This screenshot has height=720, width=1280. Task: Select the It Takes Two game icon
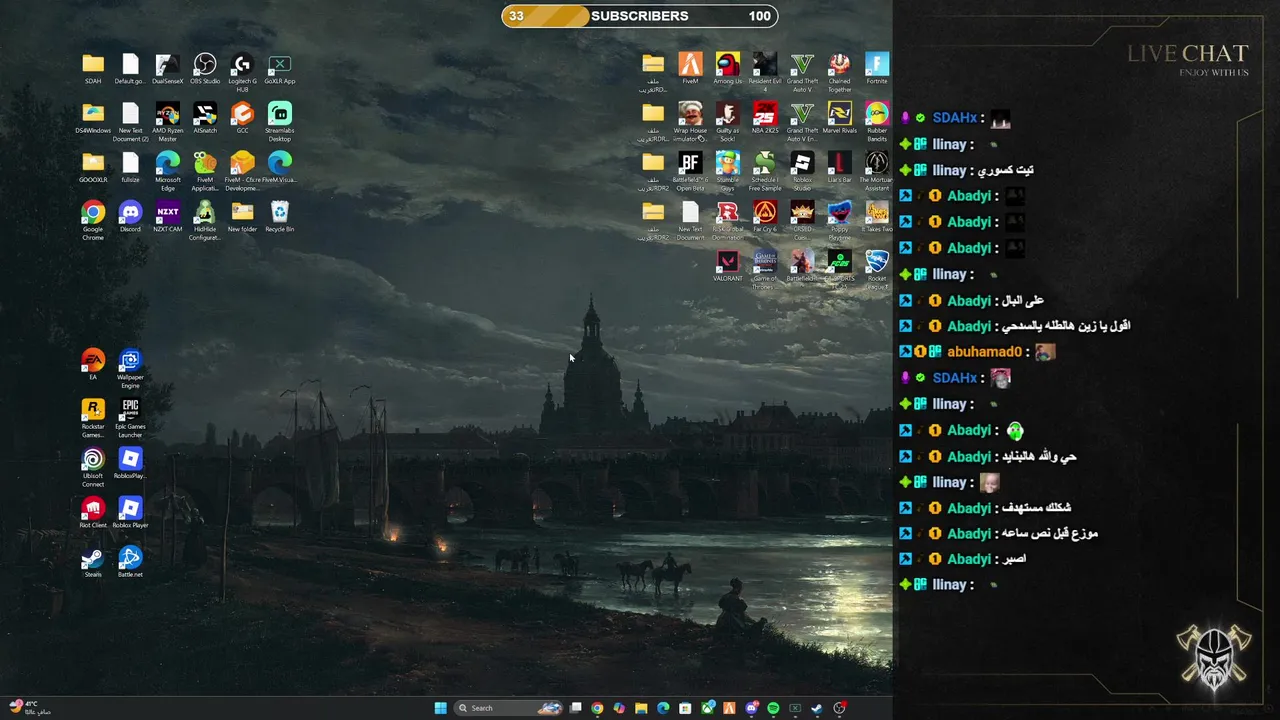click(877, 216)
